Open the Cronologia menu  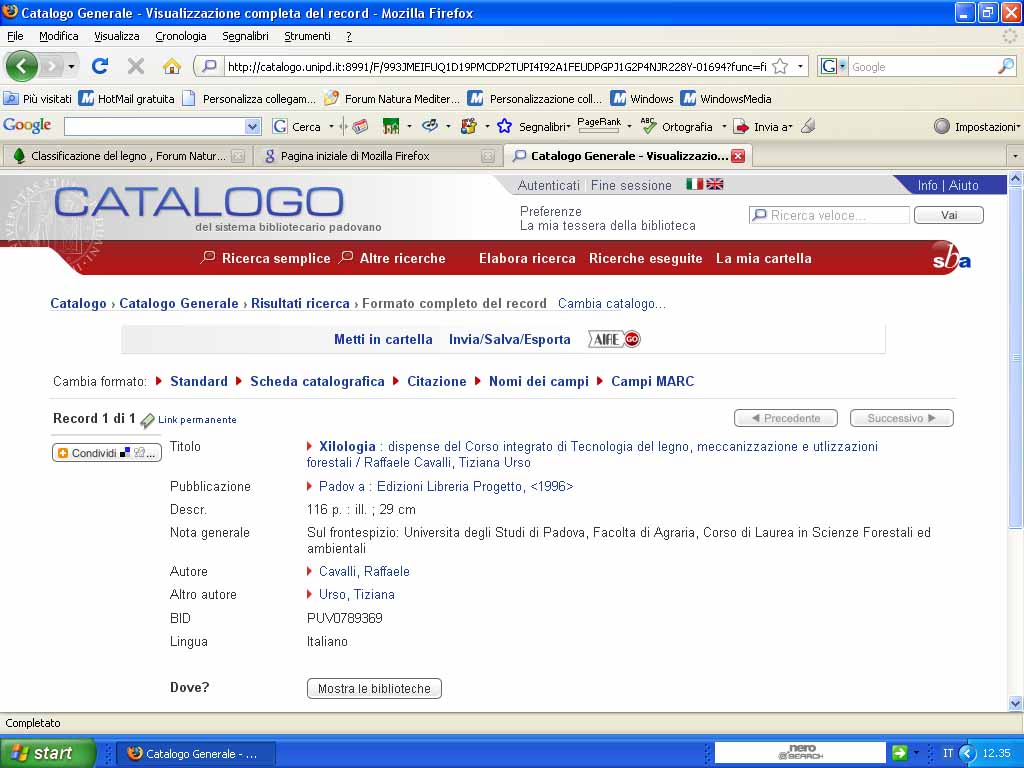pos(181,36)
